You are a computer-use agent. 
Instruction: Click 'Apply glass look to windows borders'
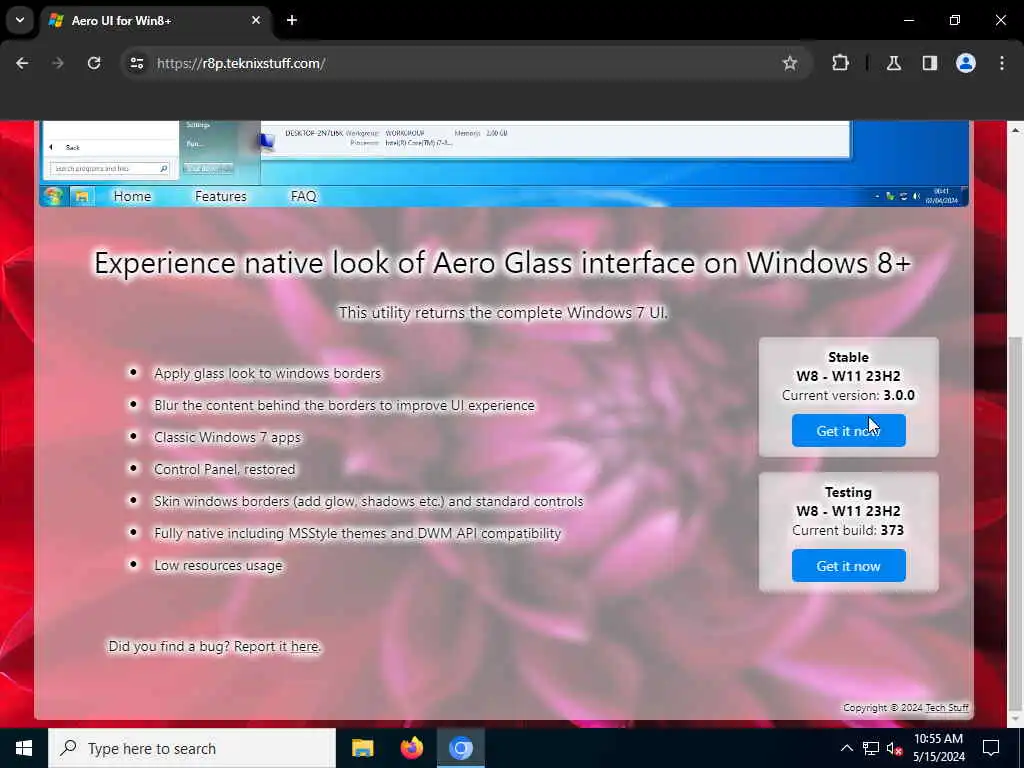pos(267,374)
